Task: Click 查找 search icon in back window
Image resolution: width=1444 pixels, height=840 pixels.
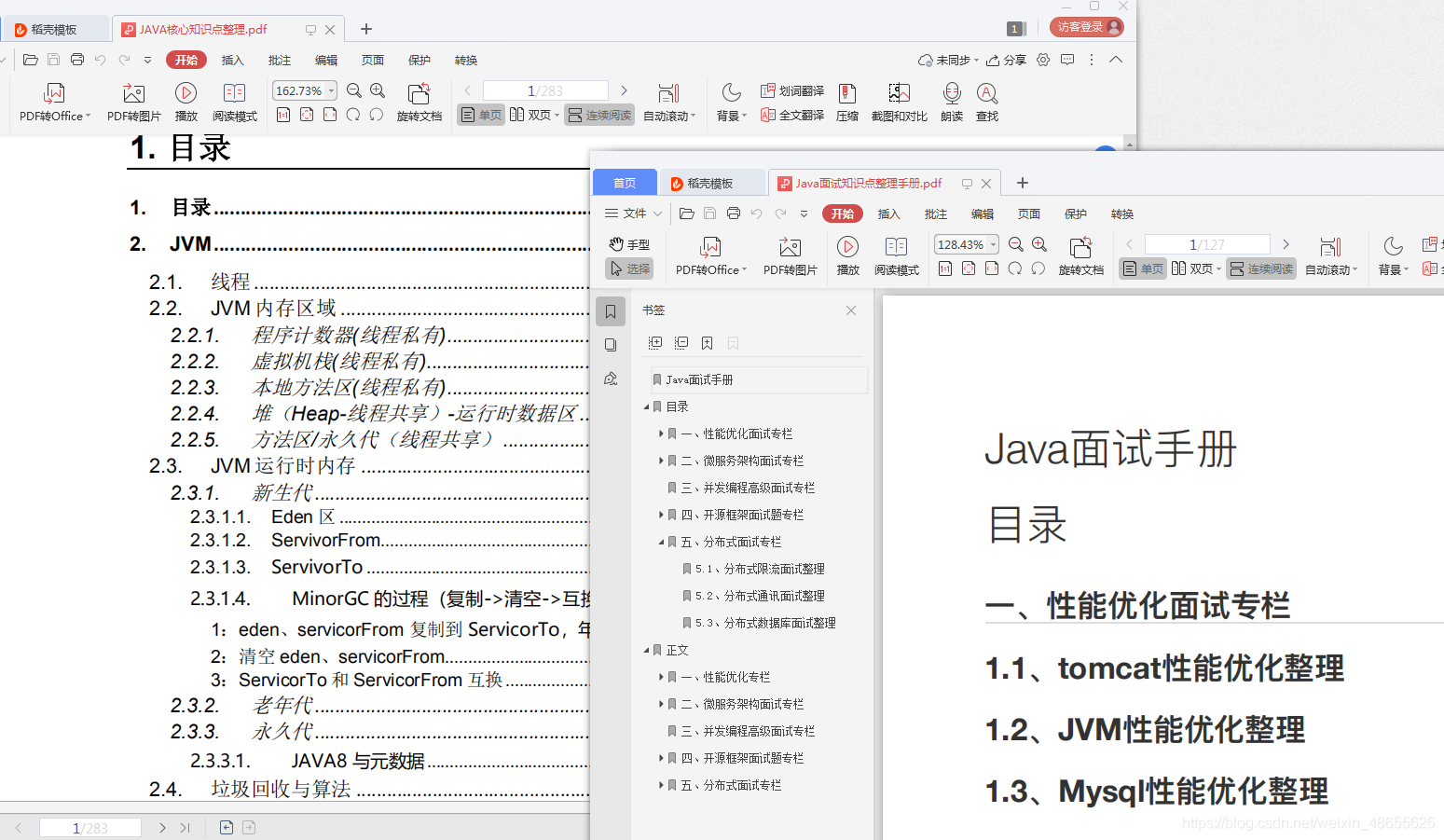Action: coord(987,103)
